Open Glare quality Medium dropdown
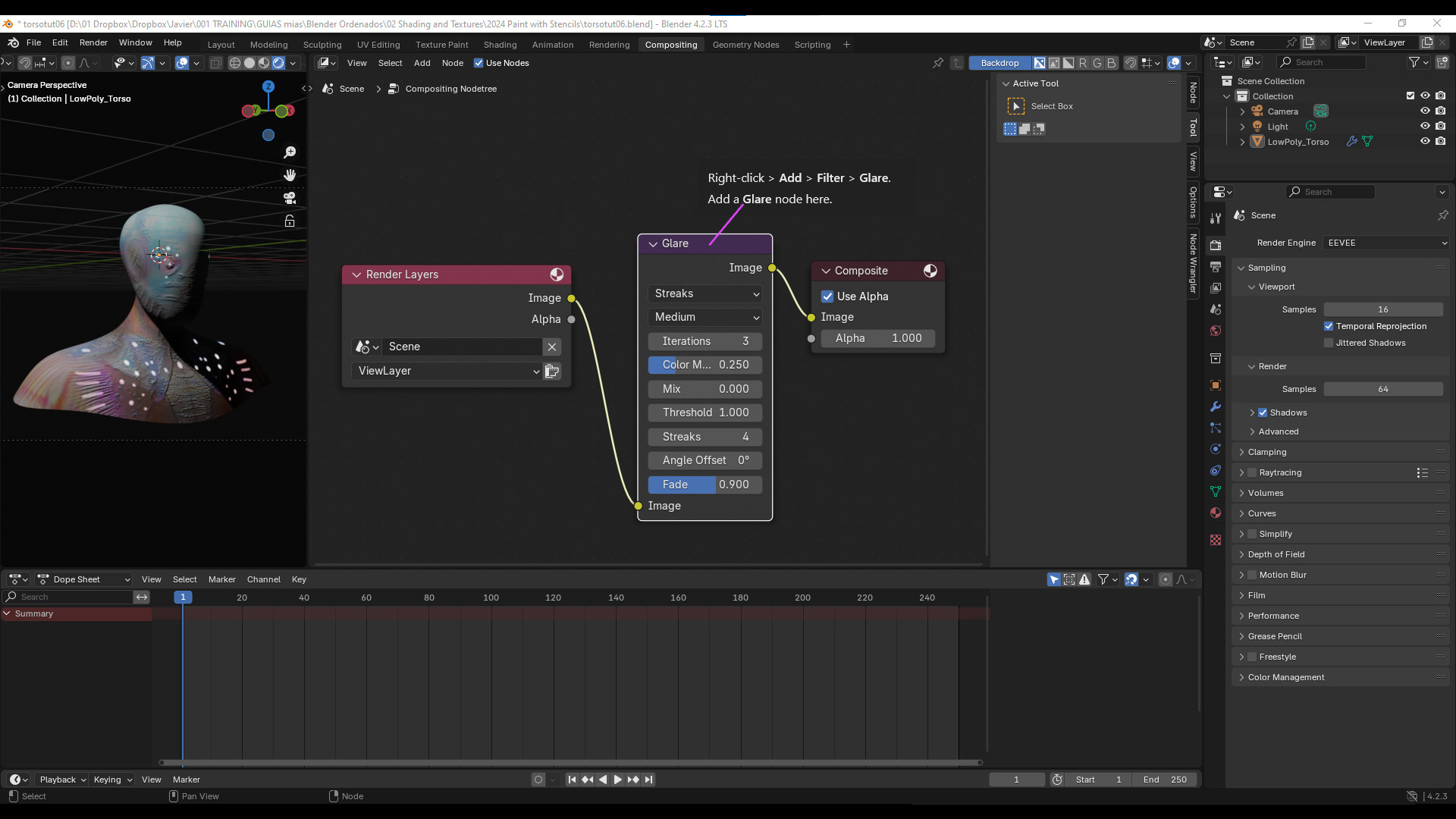 (705, 317)
